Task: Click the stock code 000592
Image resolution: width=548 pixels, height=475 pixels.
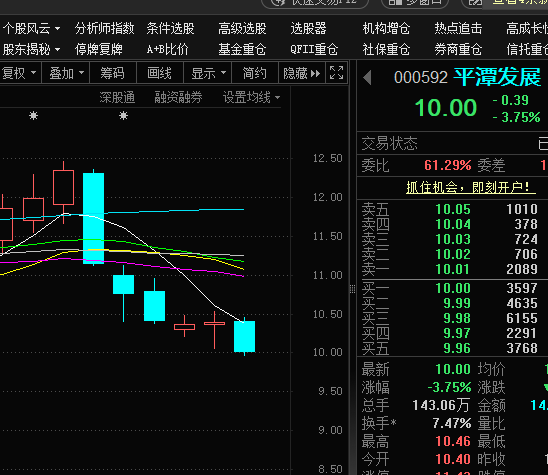Action: (x=420, y=78)
